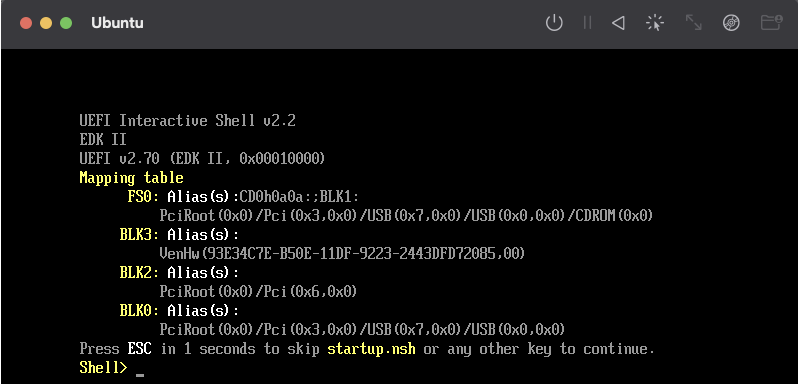The width and height of the screenshot is (798, 384).
Task: Select the BLK2: mapping label
Action: pos(139,273)
